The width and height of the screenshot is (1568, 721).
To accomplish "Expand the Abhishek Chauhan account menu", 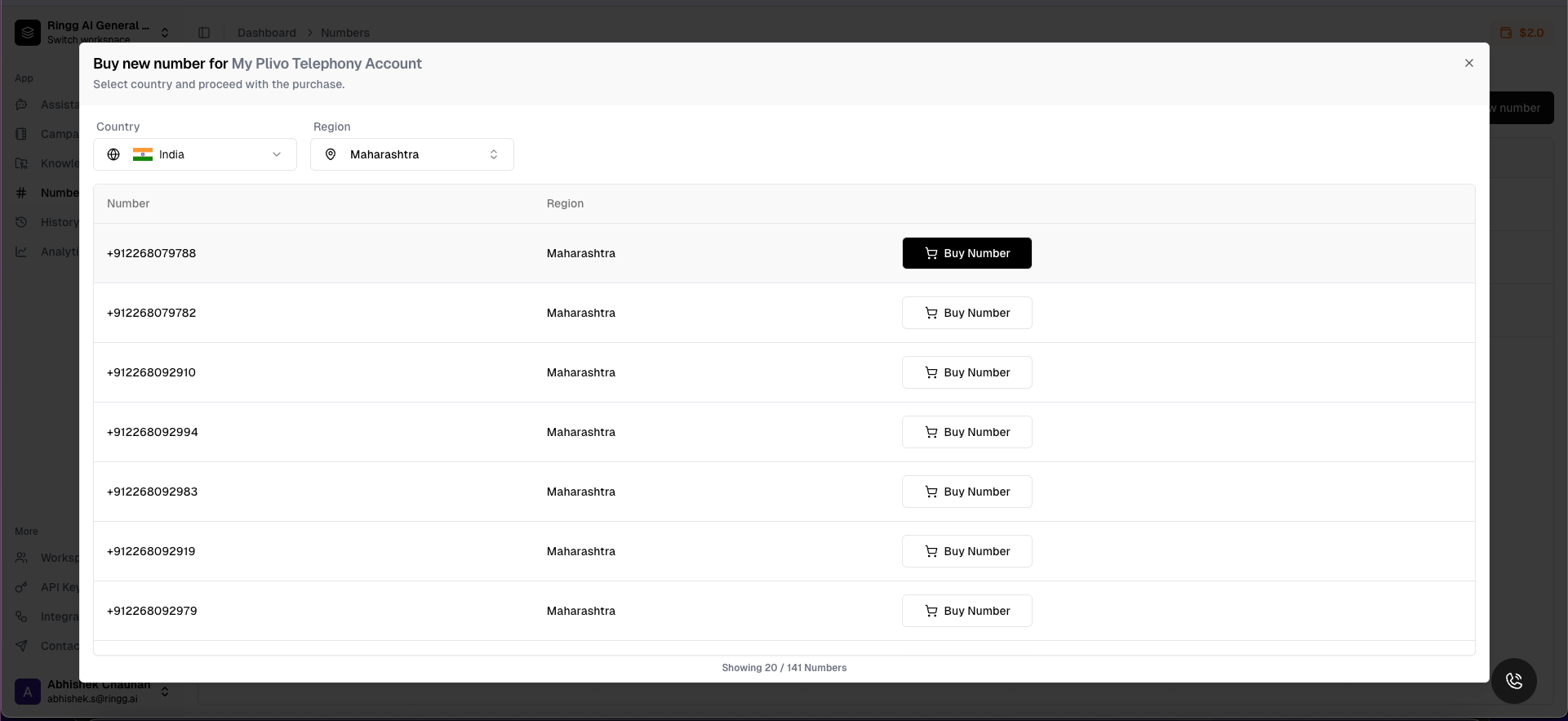I will pyautogui.click(x=165, y=692).
